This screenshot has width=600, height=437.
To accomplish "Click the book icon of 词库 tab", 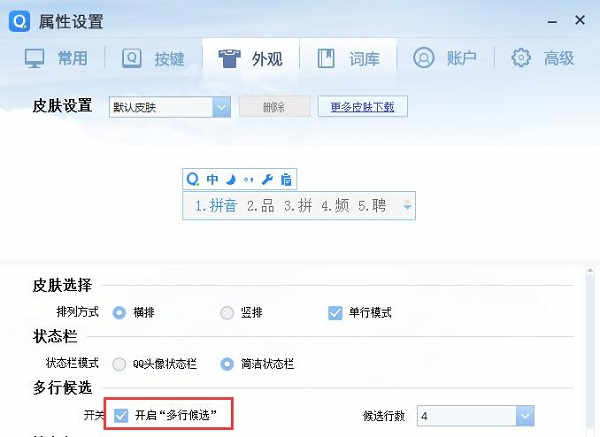I will point(326,59).
